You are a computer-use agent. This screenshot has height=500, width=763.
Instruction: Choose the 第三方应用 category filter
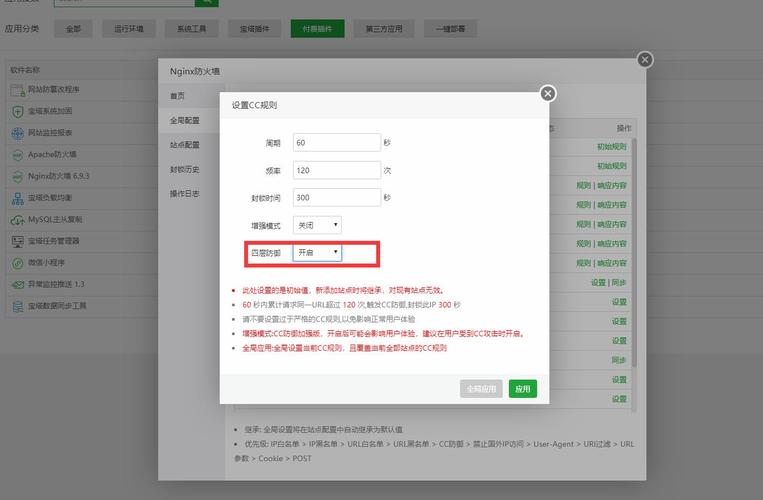pyautogui.click(x=384, y=29)
